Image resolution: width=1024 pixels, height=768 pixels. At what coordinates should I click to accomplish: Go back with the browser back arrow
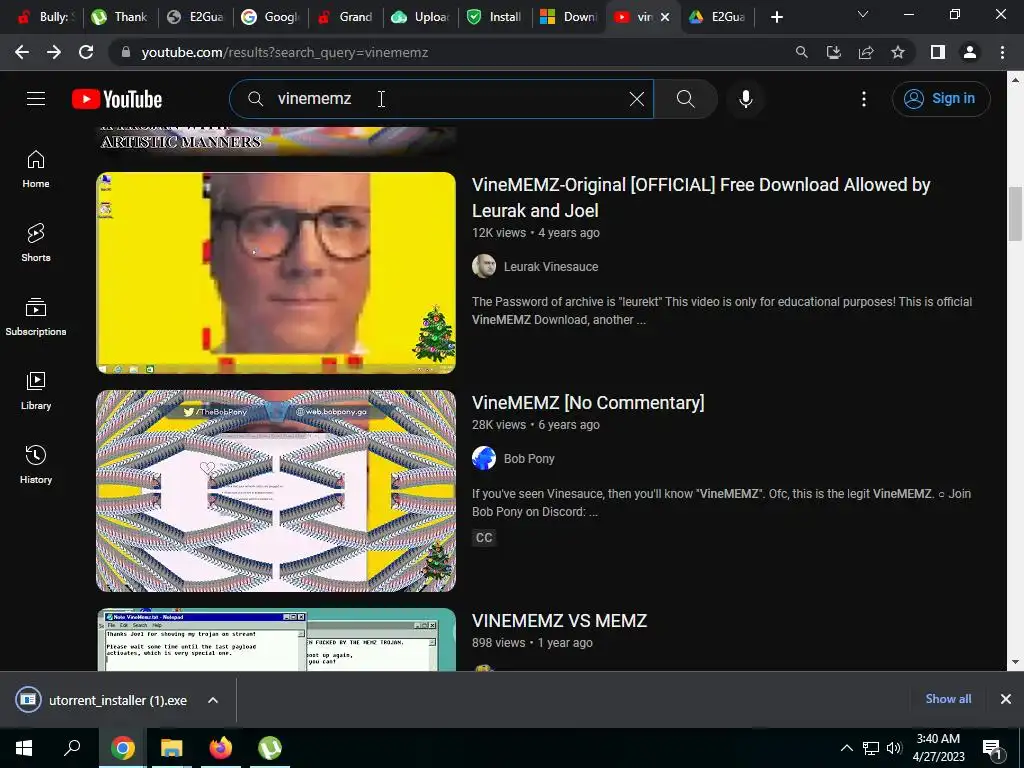tap(22, 52)
